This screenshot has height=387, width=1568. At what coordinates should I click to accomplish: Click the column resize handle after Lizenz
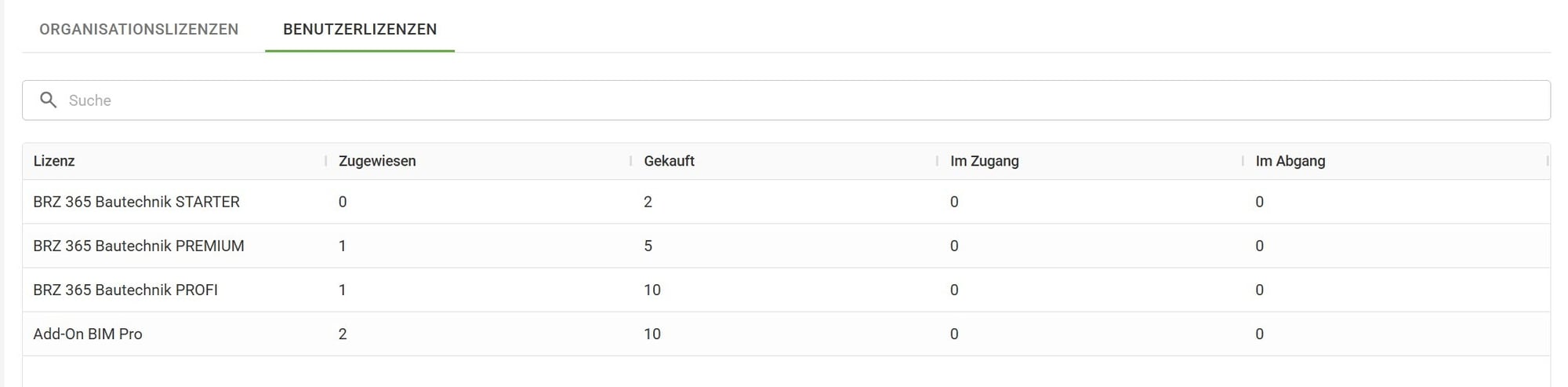click(326, 161)
